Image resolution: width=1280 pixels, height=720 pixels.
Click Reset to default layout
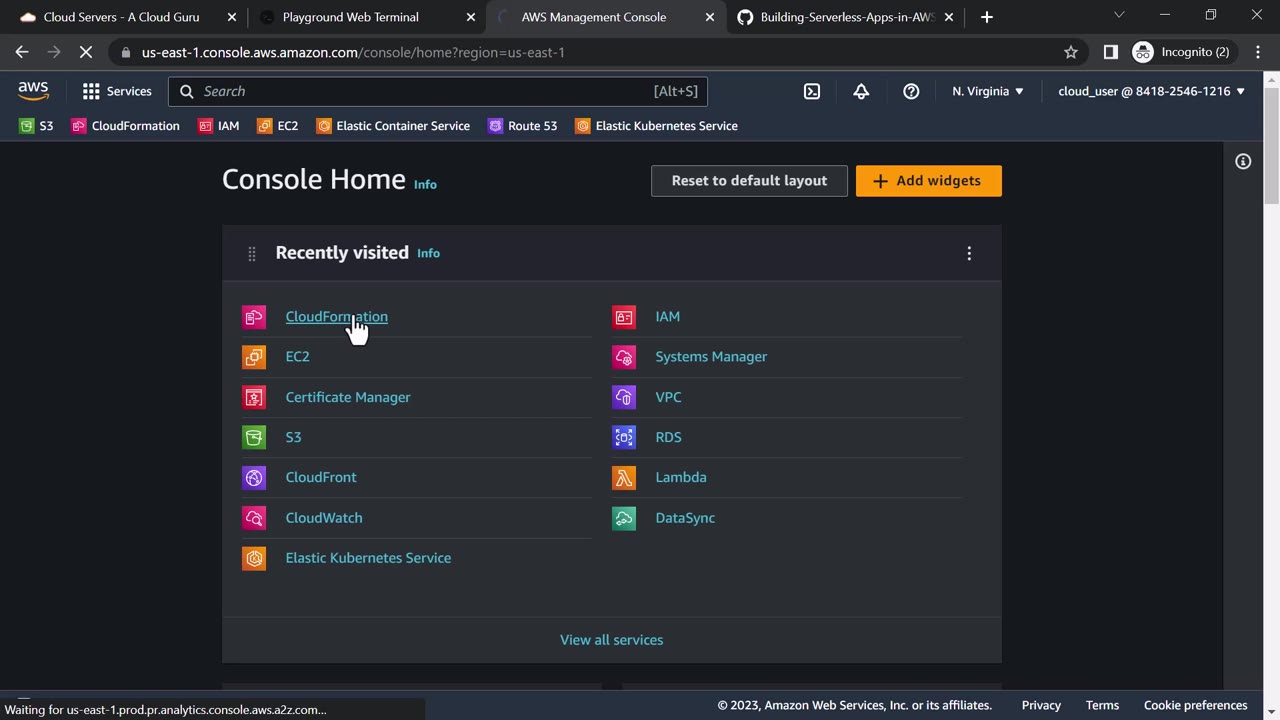point(749,181)
